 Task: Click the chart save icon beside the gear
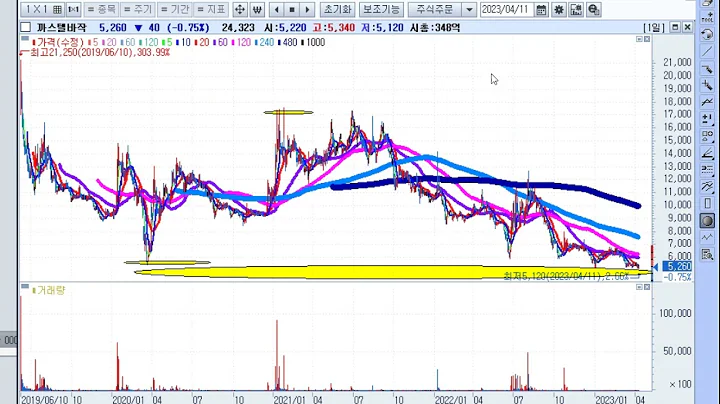(x=576, y=10)
